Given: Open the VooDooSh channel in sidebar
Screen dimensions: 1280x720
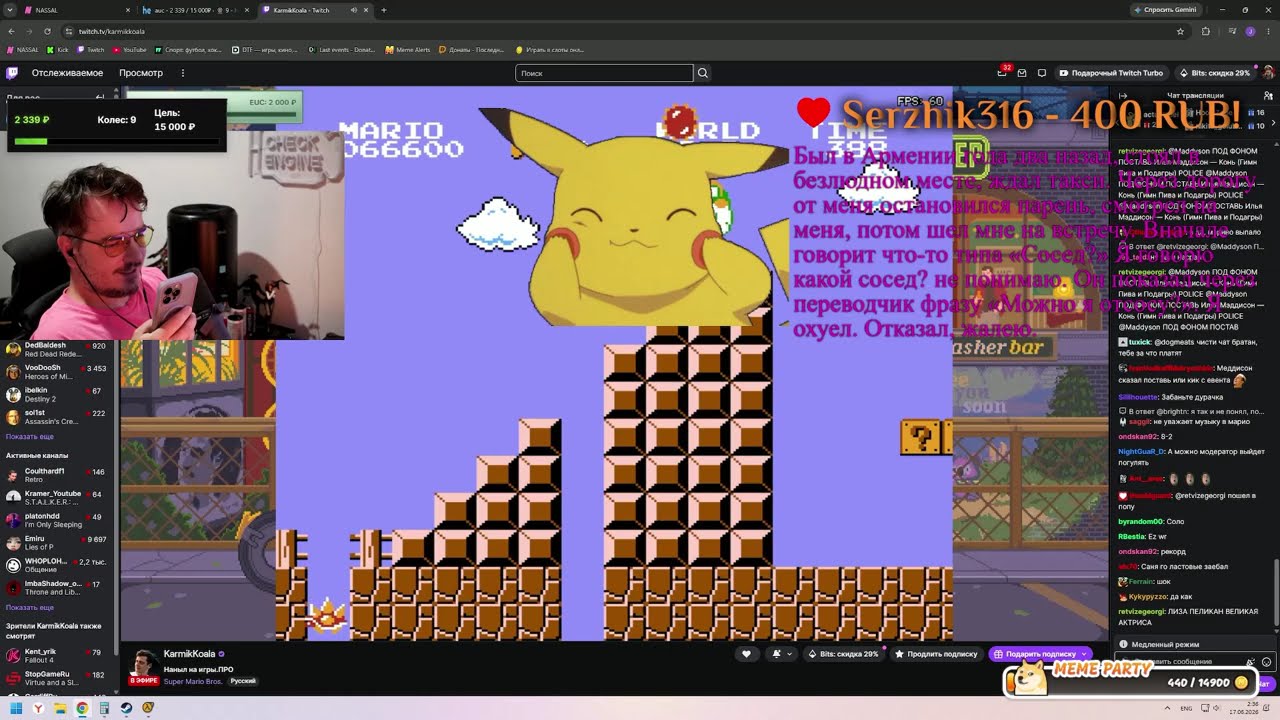Looking at the screenshot, I should 57,372.
